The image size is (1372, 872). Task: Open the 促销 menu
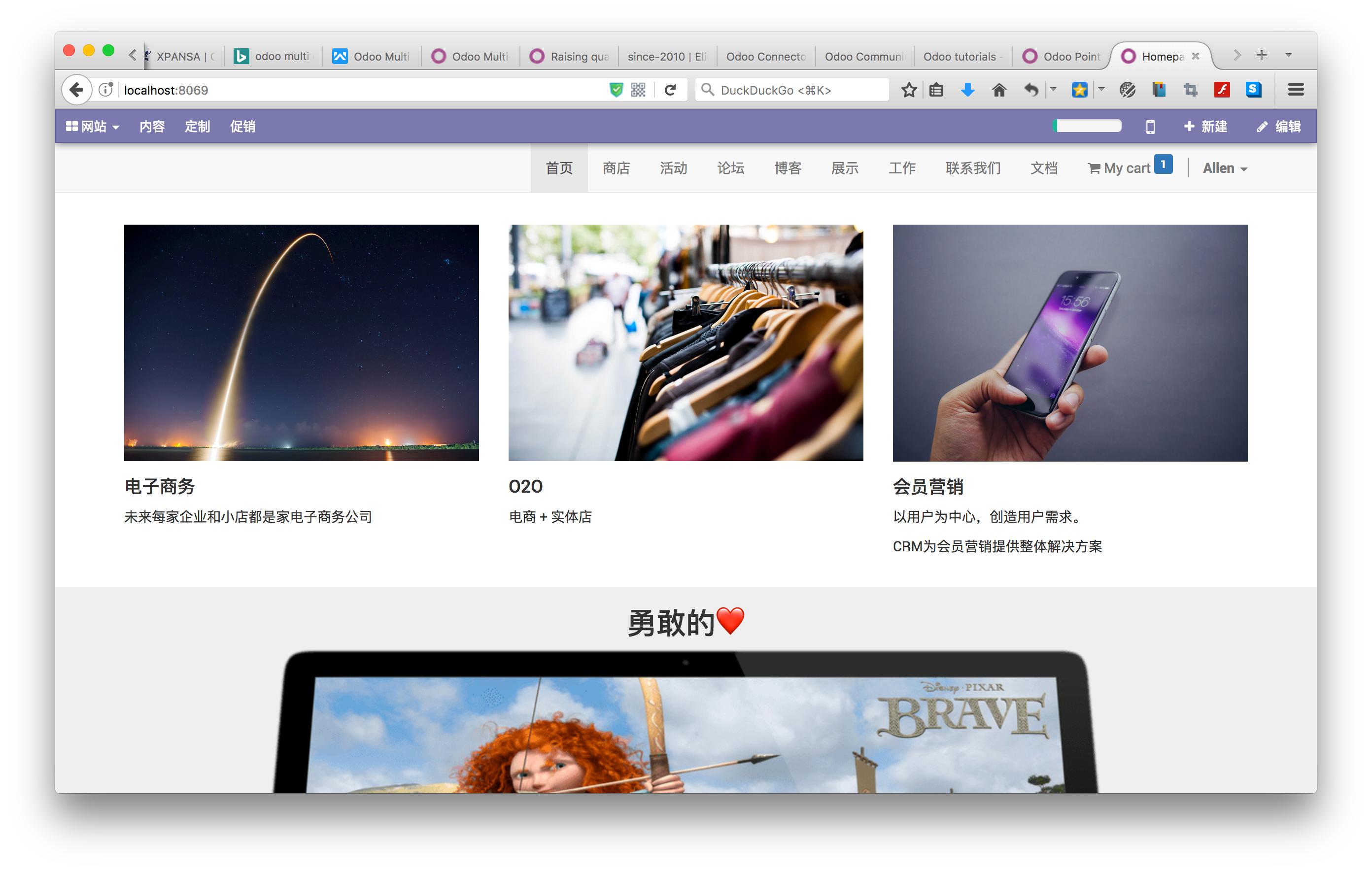[x=242, y=126]
